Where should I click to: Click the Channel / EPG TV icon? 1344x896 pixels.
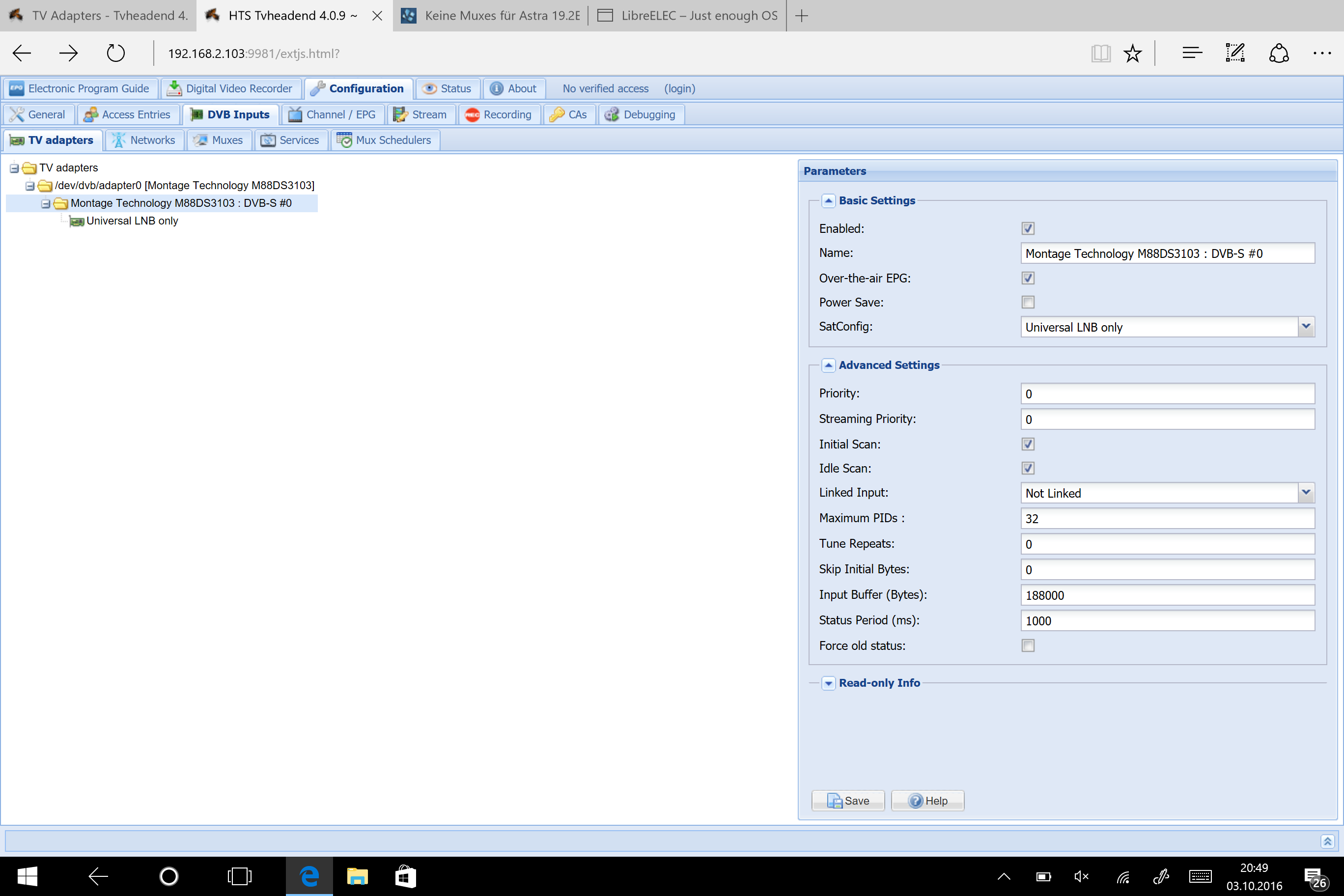pos(295,114)
